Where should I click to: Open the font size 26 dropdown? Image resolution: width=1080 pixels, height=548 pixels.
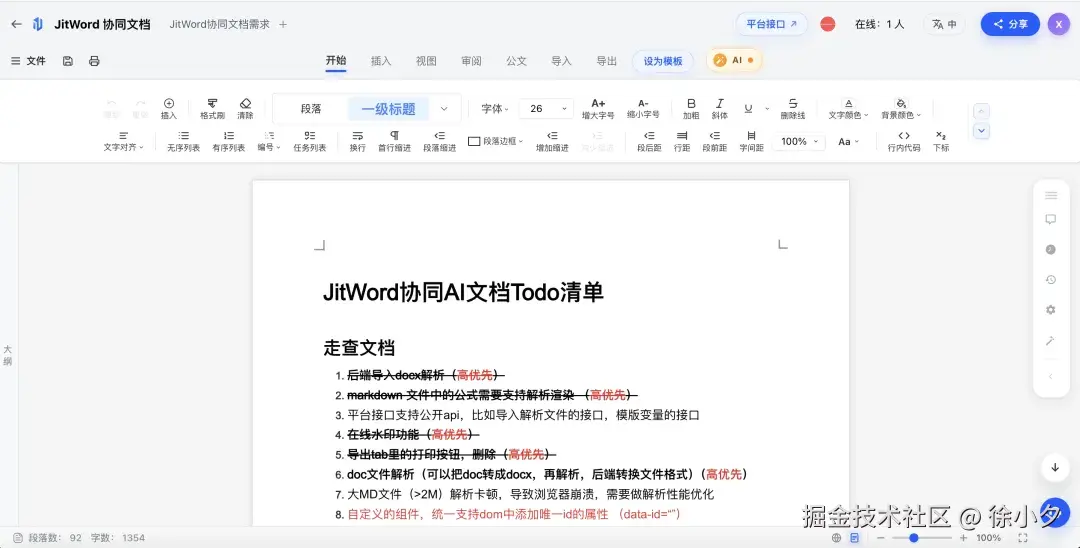[546, 109]
